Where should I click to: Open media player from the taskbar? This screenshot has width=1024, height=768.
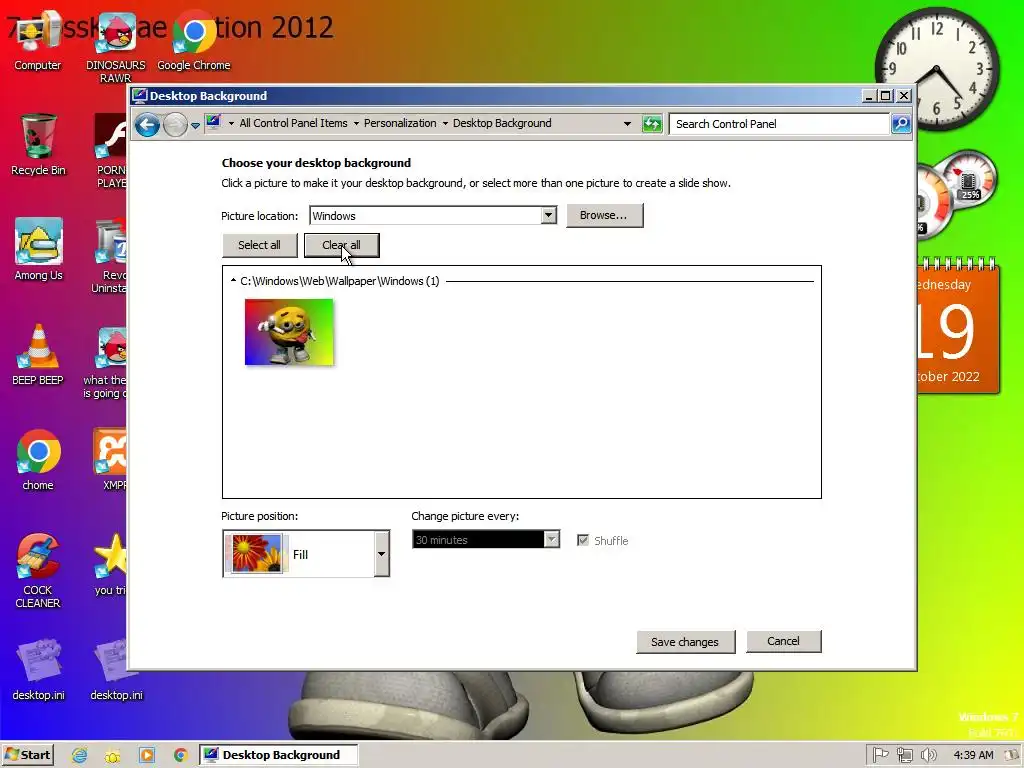(147, 755)
